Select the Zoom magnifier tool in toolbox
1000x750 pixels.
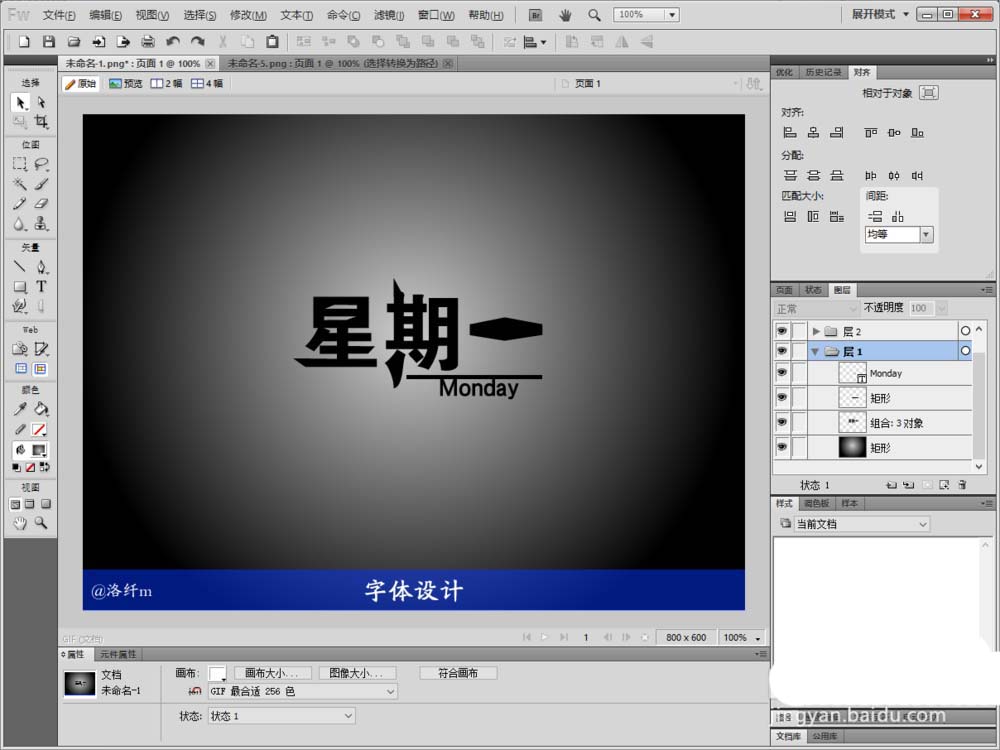(41, 523)
